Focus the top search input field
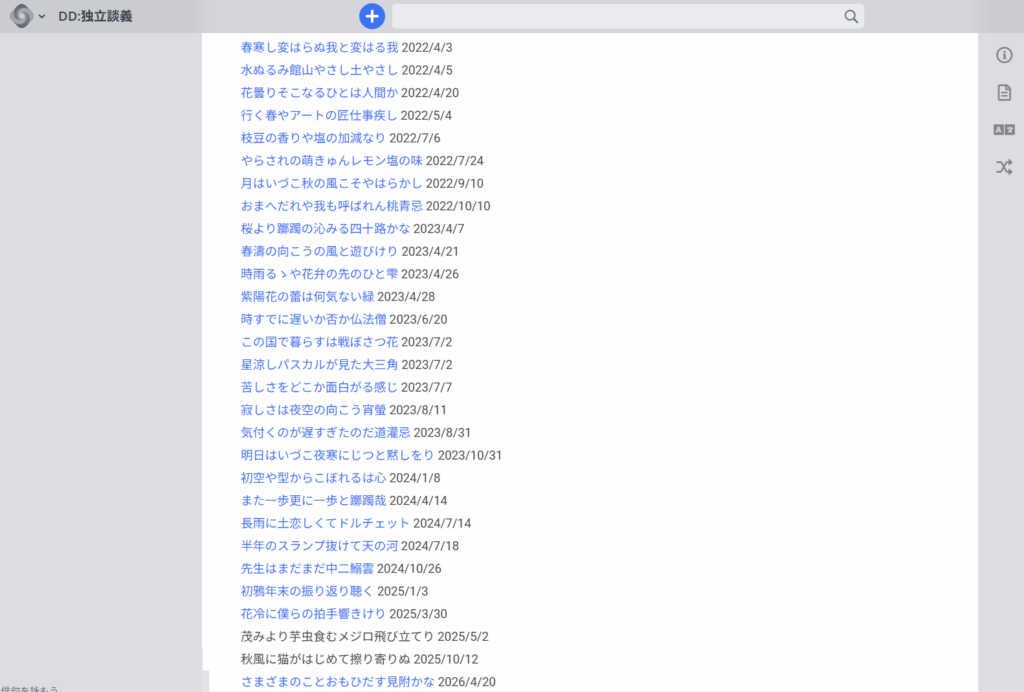The height and width of the screenshot is (692, 1024). click(x=616, y=16)
